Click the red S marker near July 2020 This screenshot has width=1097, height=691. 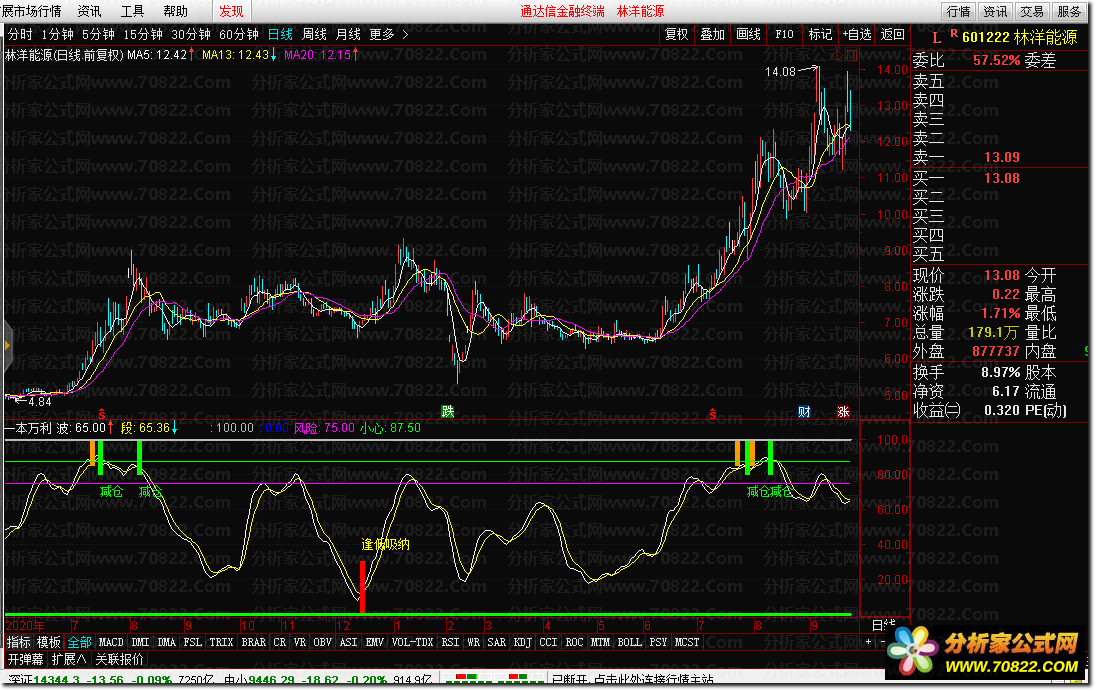point(102,413)
